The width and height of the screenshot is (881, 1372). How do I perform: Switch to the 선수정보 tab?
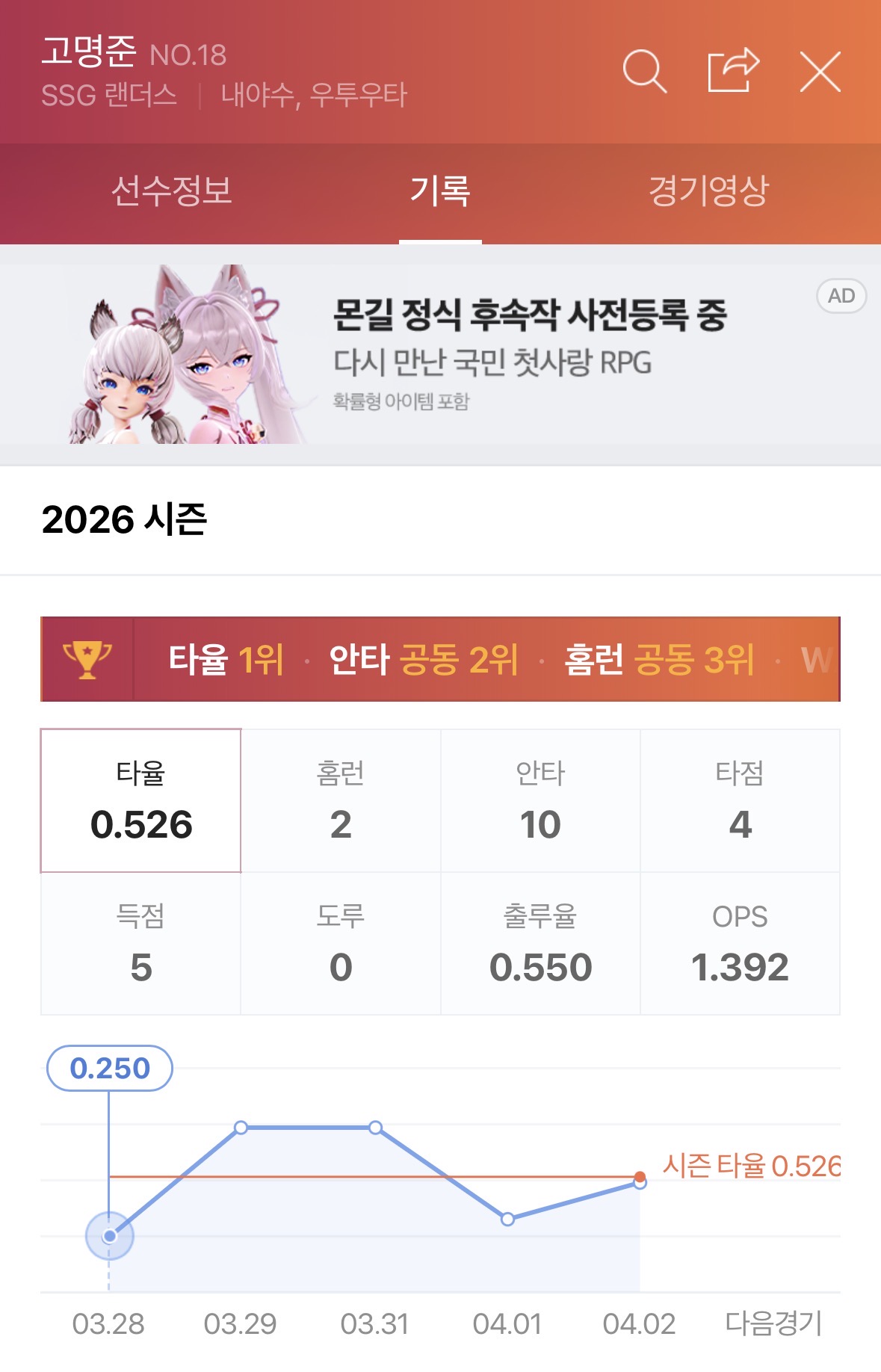click(x=171, y=191)
